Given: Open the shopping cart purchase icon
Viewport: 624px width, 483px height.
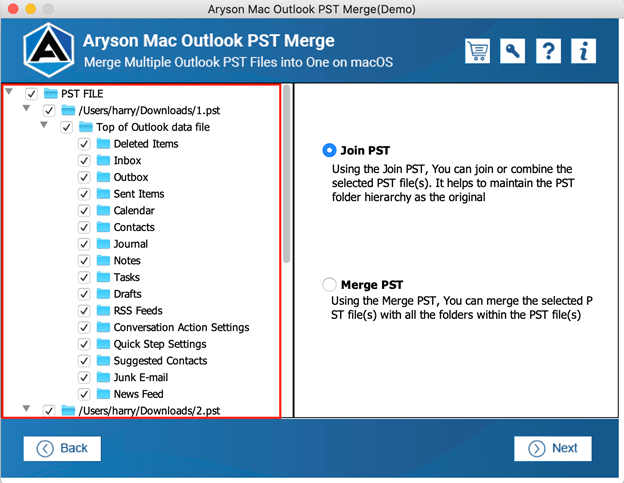Looking at the screenshot, I should tap(477, 51).
